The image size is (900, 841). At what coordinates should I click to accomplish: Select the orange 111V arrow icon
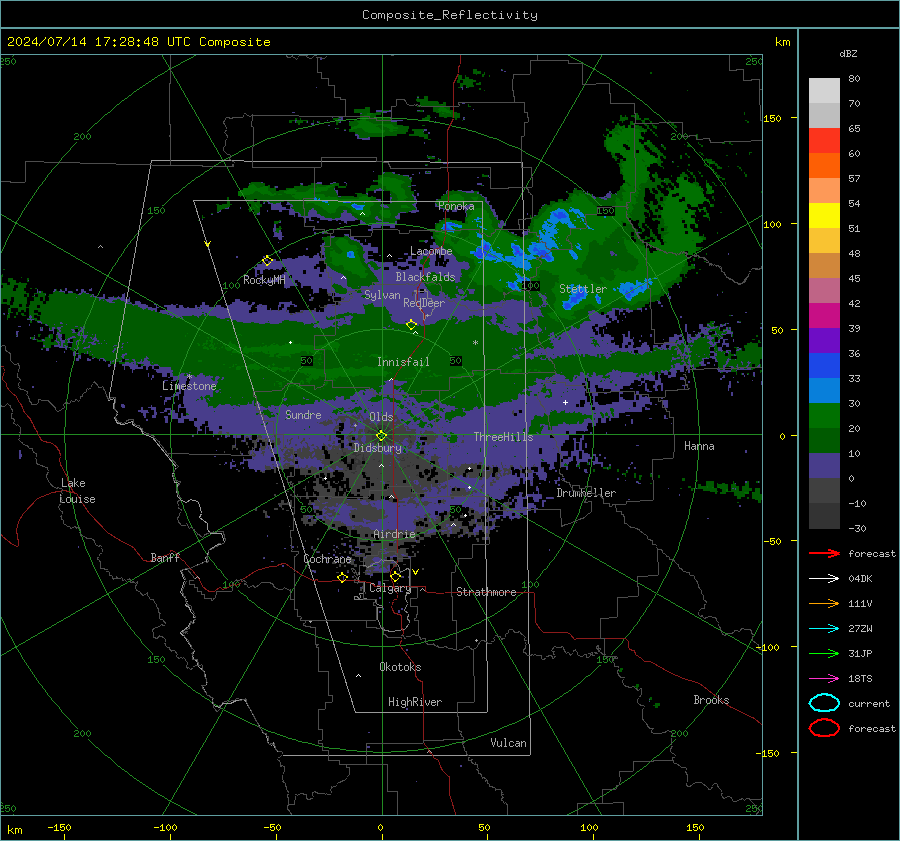pos(824,603)
